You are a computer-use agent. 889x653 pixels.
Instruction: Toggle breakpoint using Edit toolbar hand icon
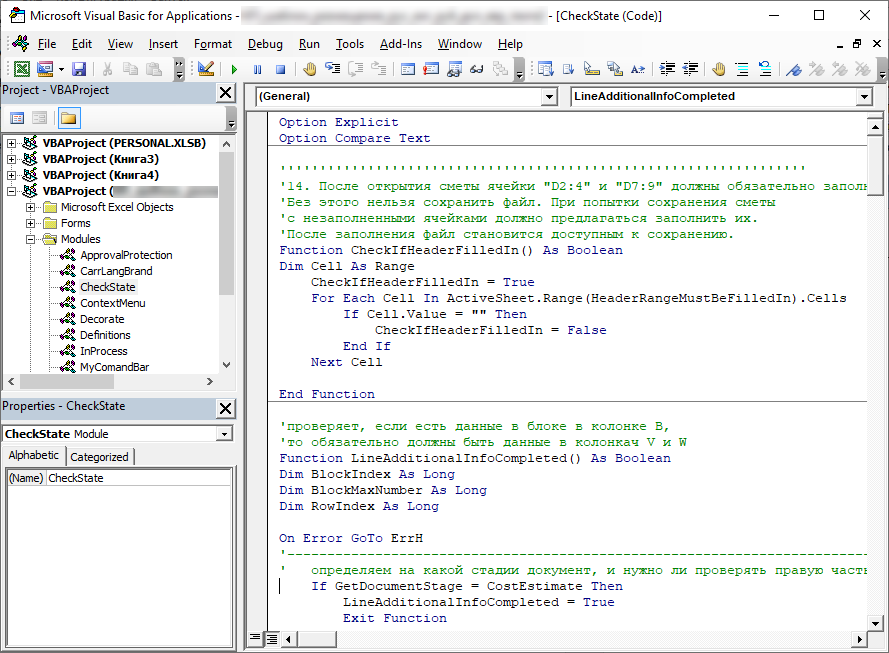coord(719,69)
